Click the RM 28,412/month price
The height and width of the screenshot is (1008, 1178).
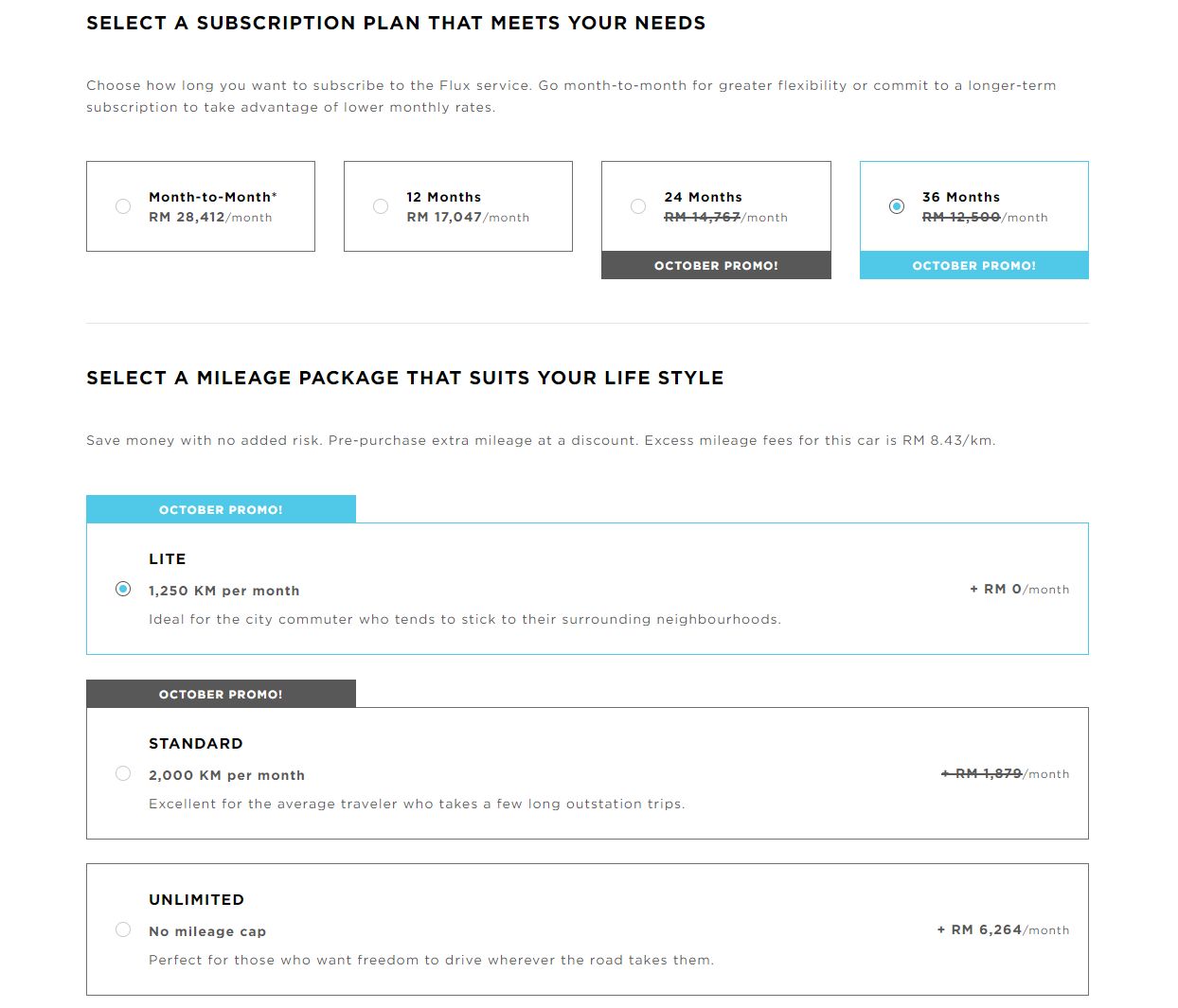[210, 218]
